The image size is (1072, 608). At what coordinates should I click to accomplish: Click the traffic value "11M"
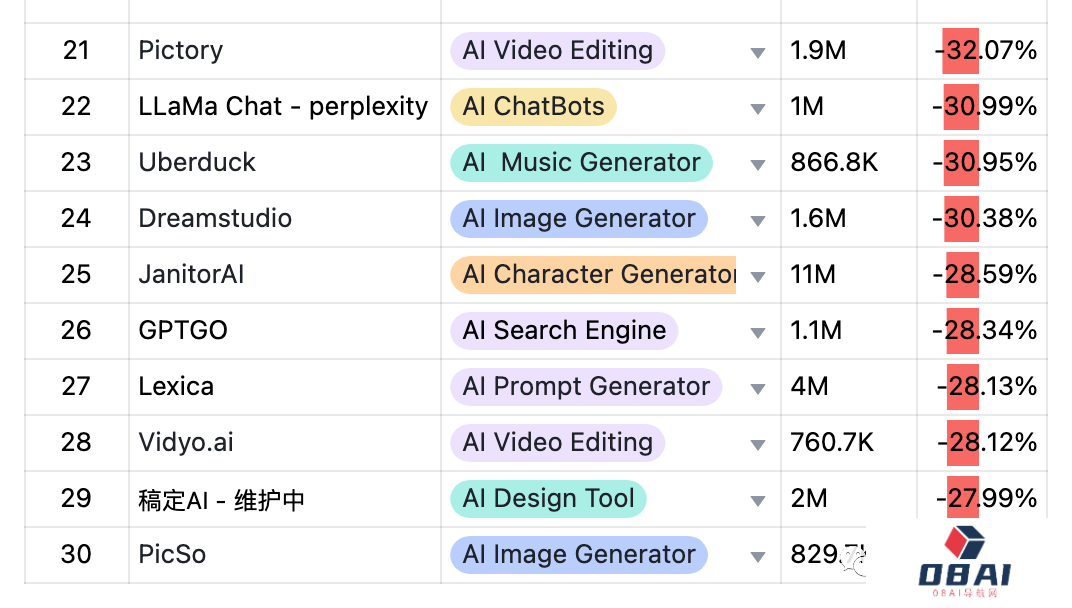point(813,275)
